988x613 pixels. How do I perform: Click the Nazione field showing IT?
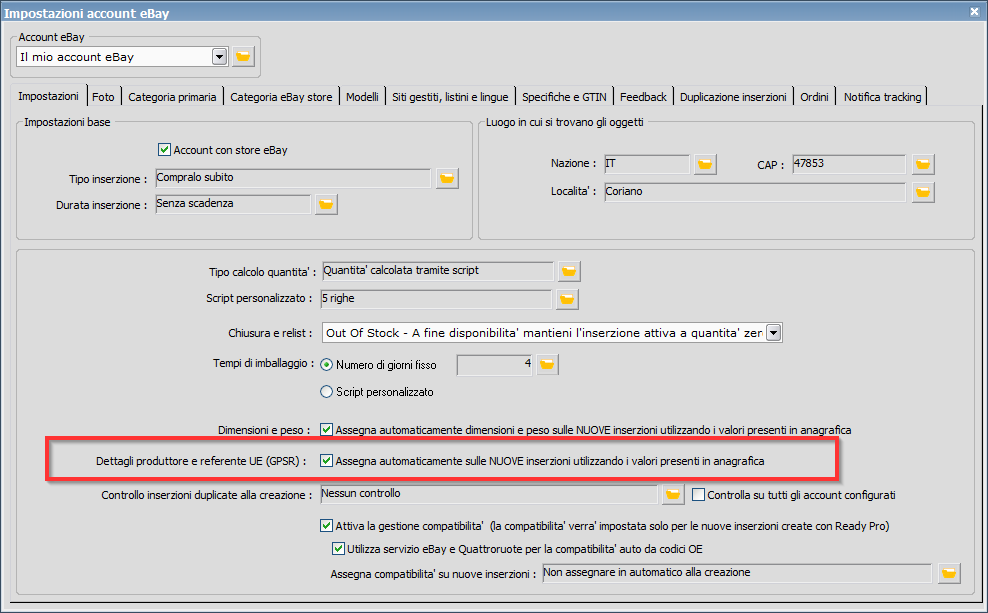point(647,164)
